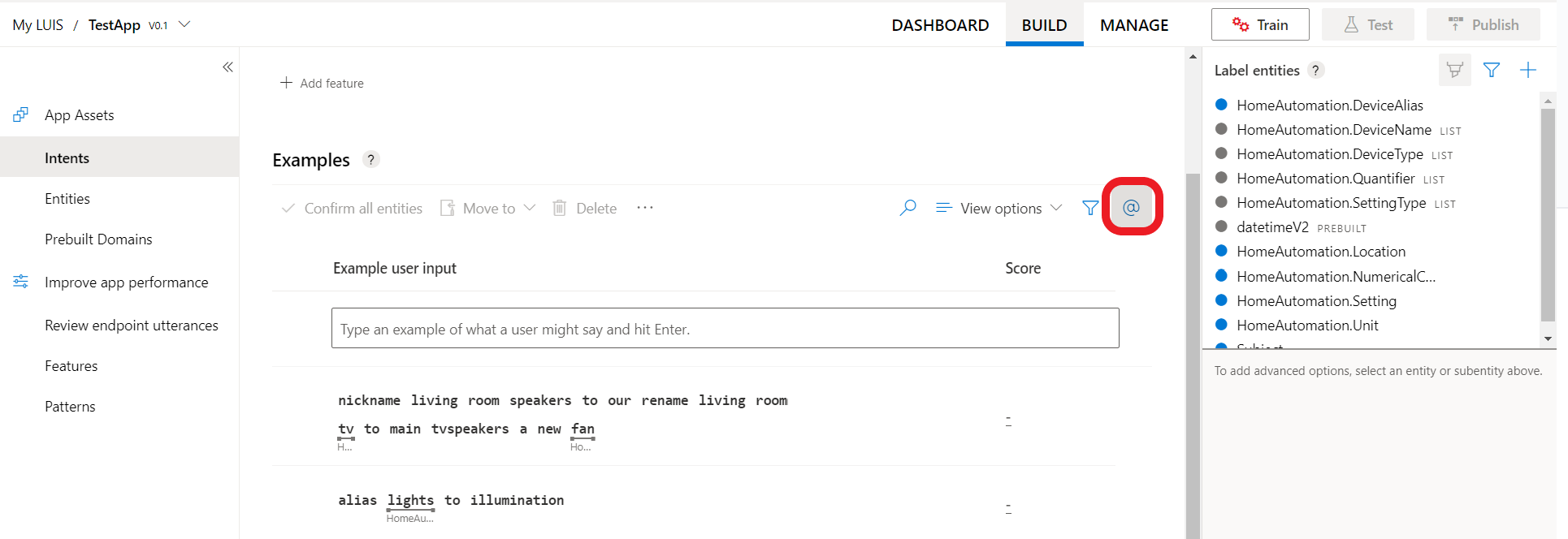
Task: Select HomeAutomation.Unit entity
Action: [1307, 326]
